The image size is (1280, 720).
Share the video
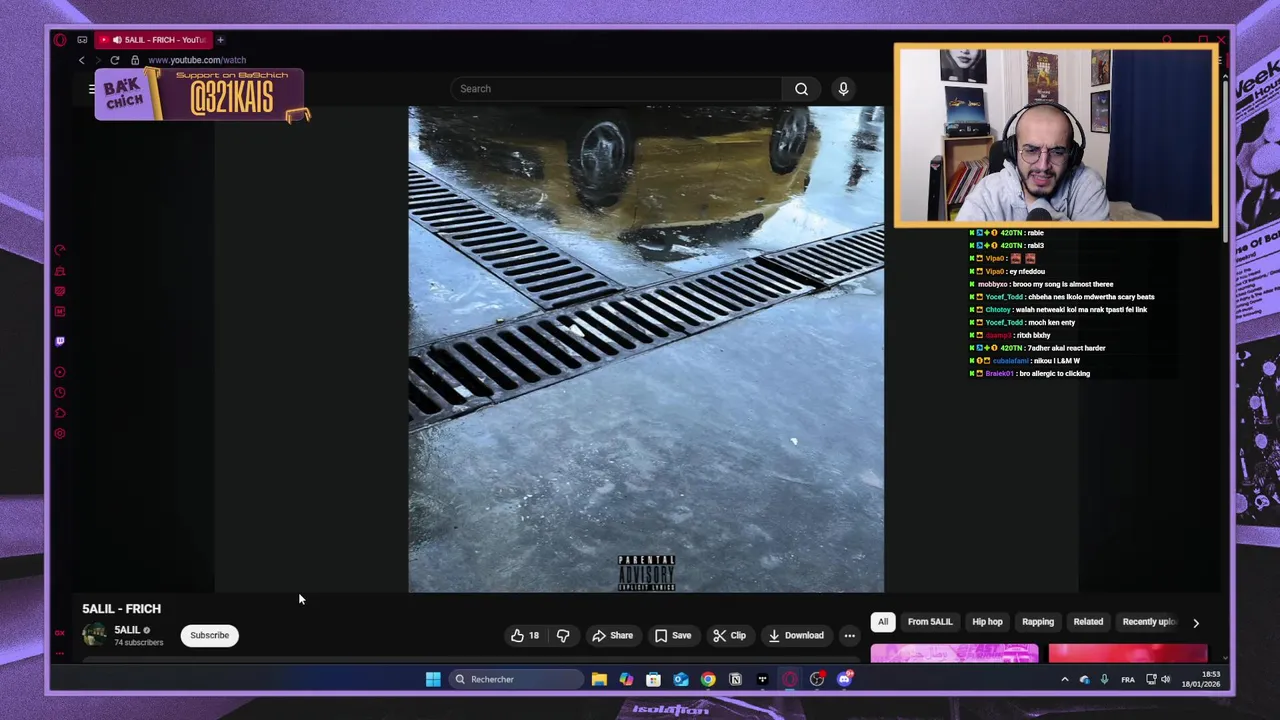coord(612,635)
